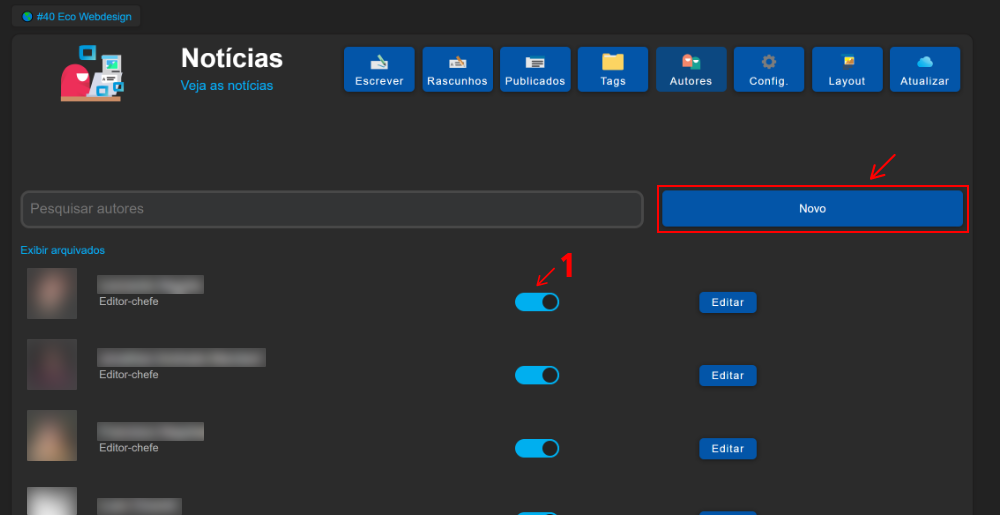Toggle the second Editor-chefe author switch
The height and width of the screenshot is (515, 1000).
(537, 375)
